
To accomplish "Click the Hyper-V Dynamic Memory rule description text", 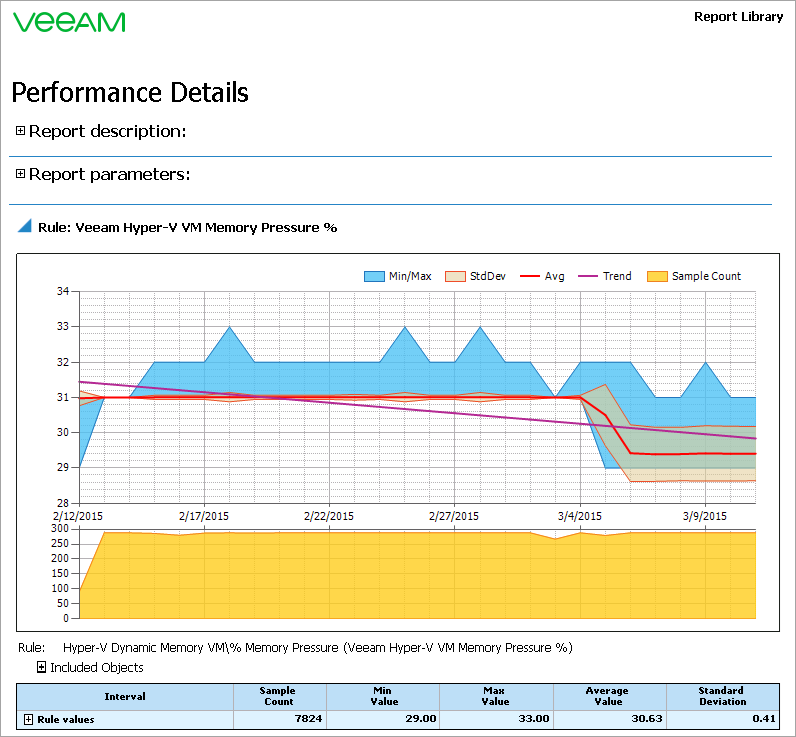I will click(318, 648).
